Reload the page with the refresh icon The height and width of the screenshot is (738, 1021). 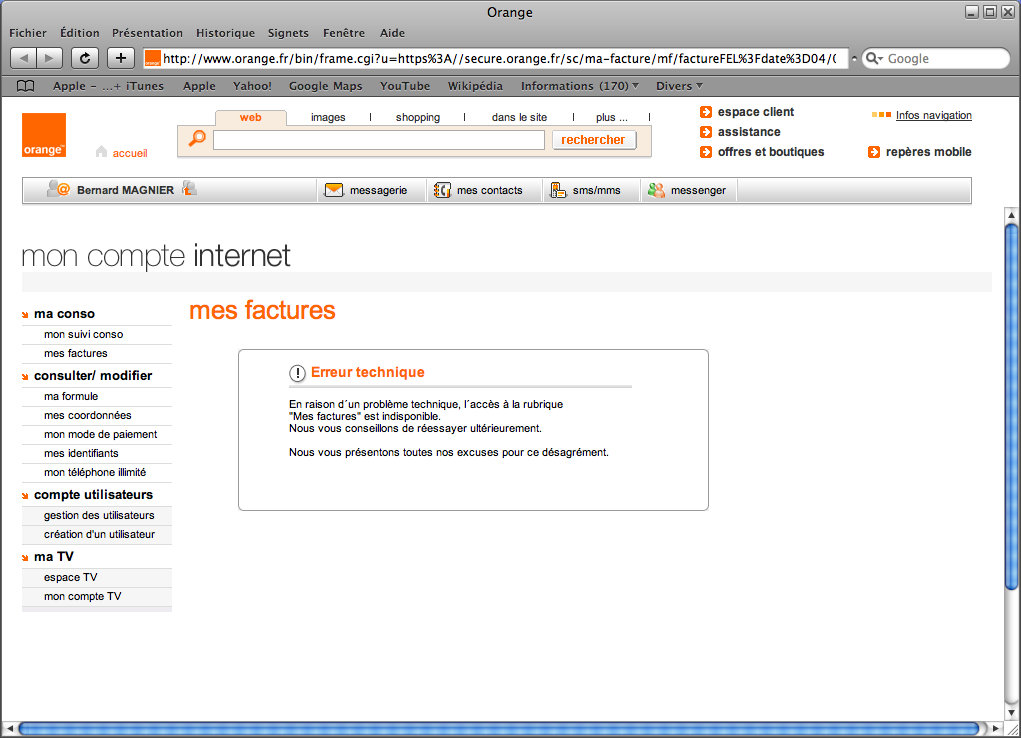pyautogui.click(x=84, y=57)
